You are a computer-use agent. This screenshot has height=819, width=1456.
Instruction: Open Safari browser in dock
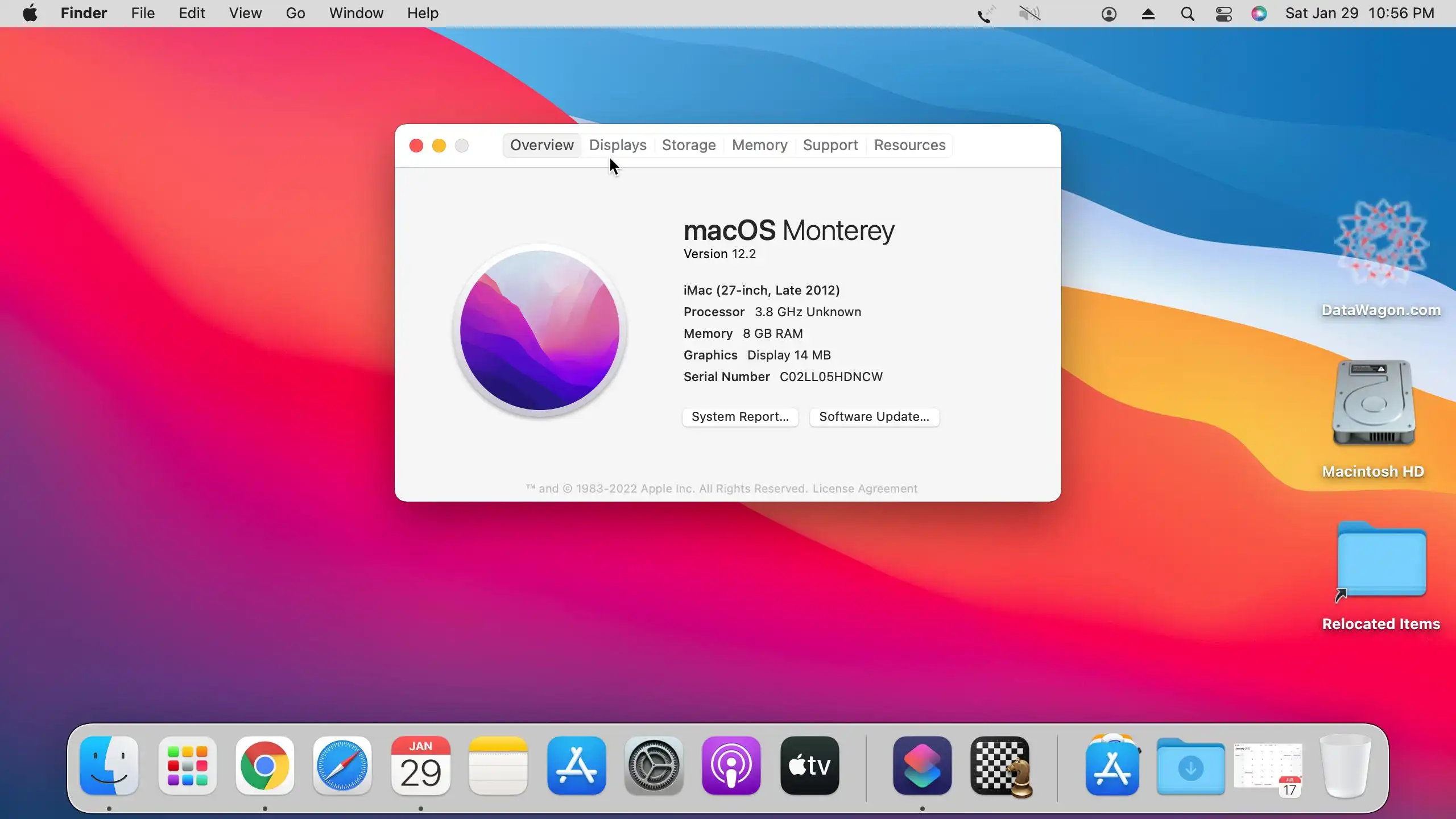coord(342,766)
